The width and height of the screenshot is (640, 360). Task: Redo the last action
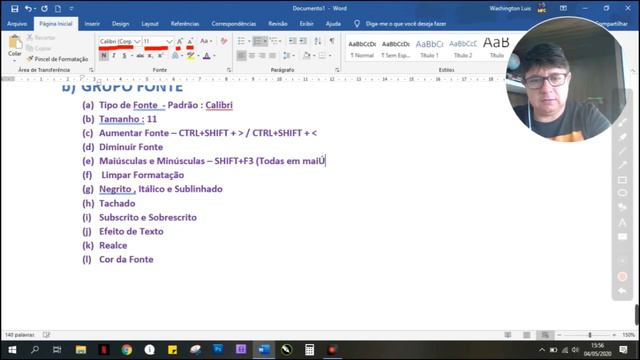pyautogui.click(x=44, y=9)
